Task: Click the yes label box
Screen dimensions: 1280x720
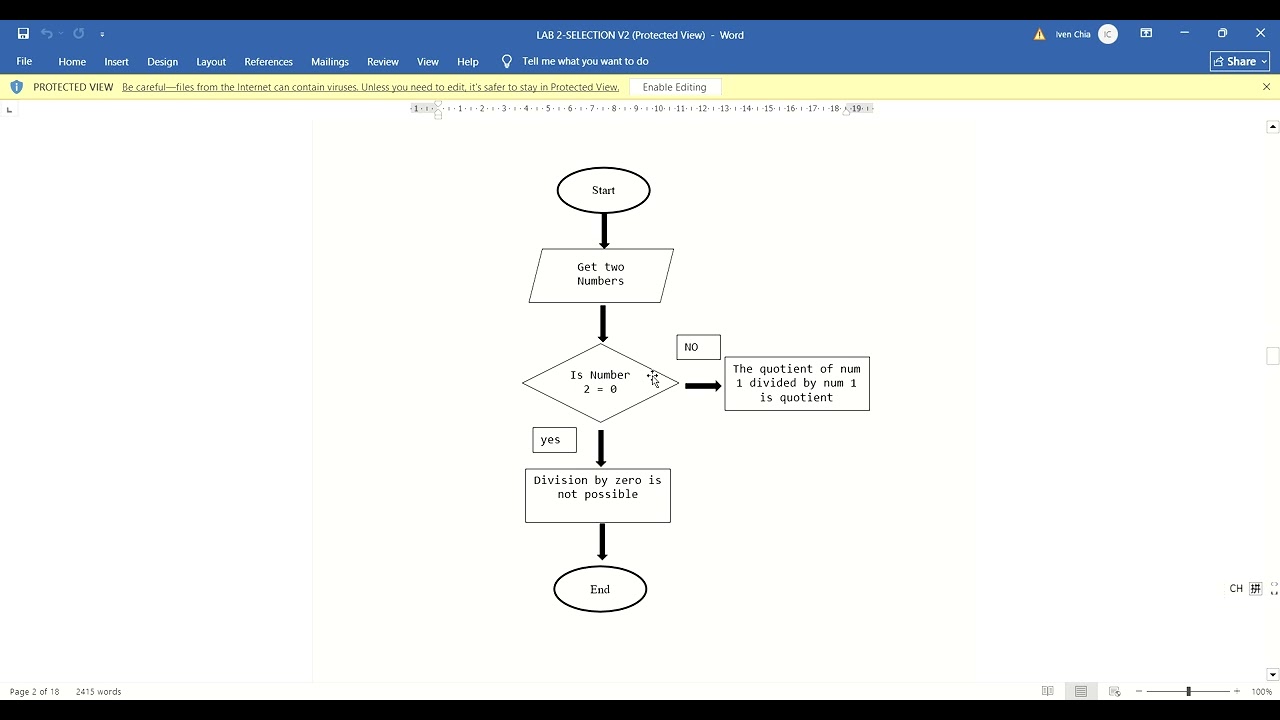Action: click(554, 440)
